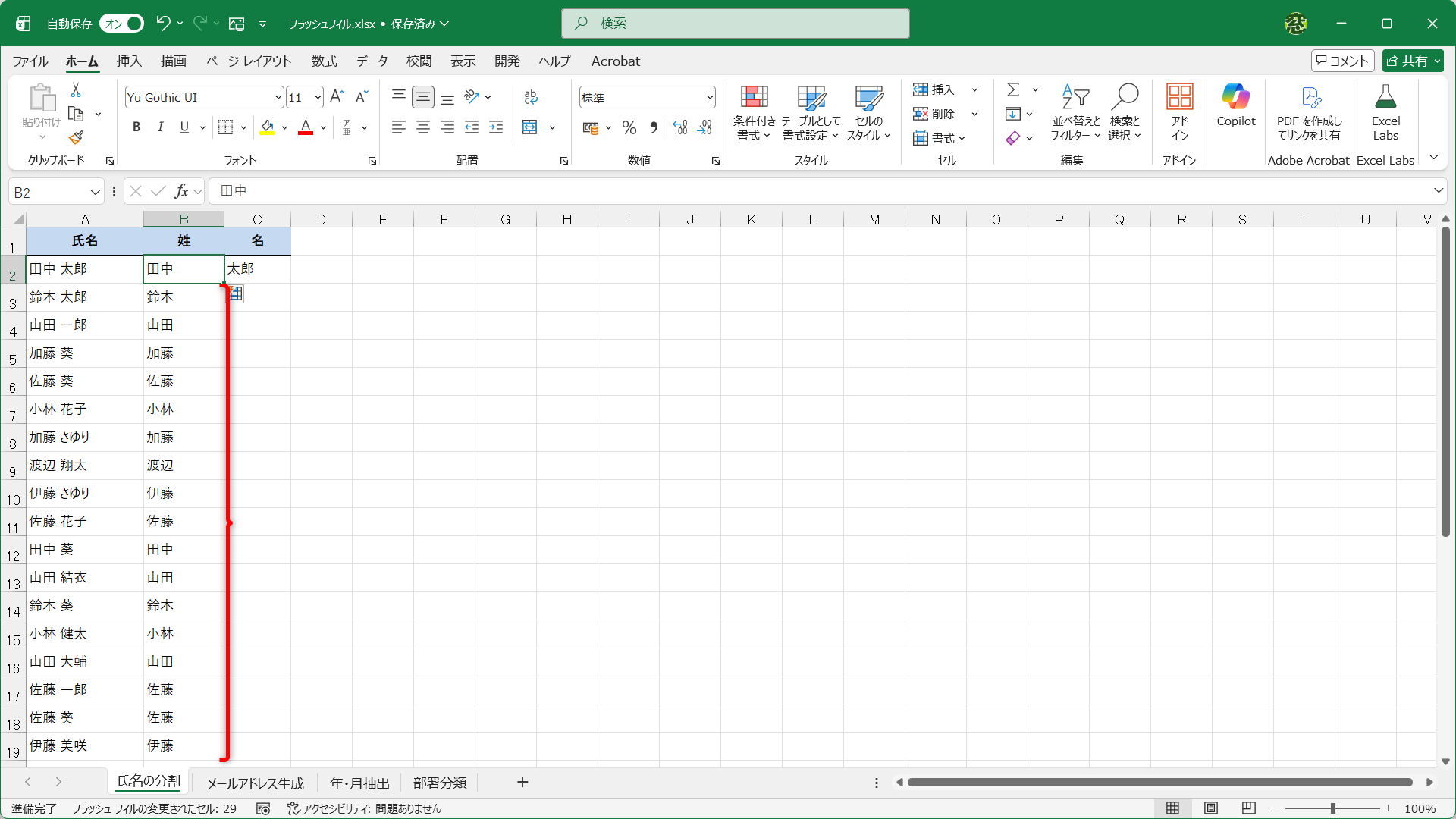Image resolution: width=1456 pixels, height=819 pixels.
Task: Toggle 自動保存 (AutoSave) off
Action: click(121, 24)
